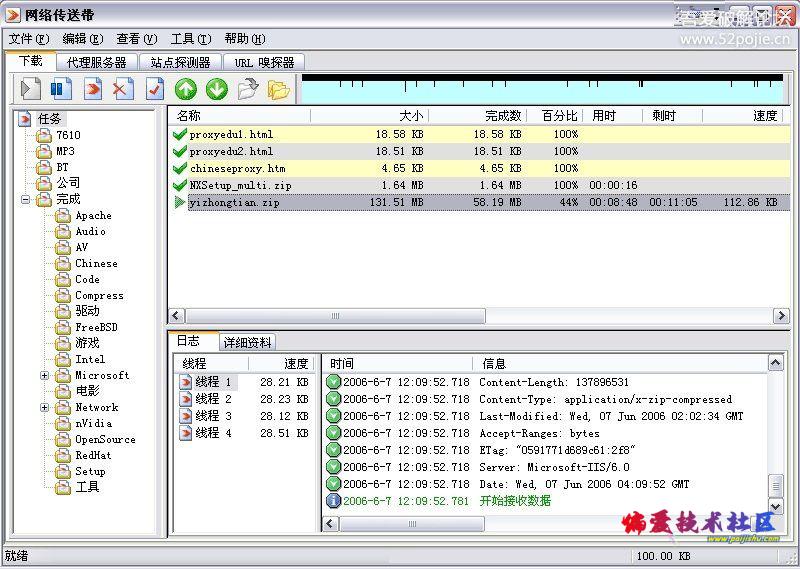Switch to the 站点探测器 tab
This screenshot has width=800, height=569.
[181, 63]
